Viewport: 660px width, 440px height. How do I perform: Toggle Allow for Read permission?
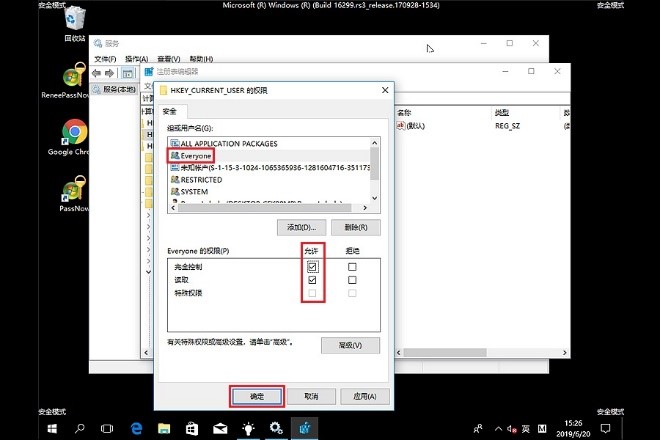point(312,280)
